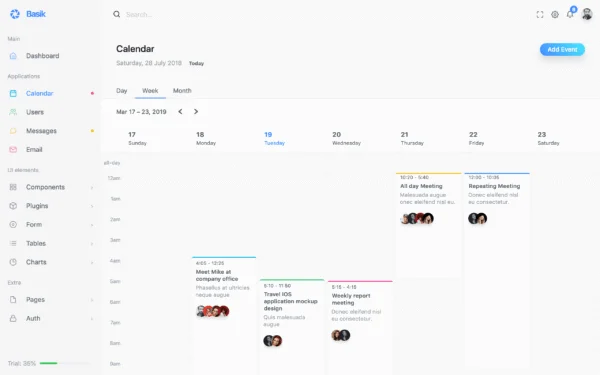This screenshot has width=600, height=375.
Task: Click the Email envelope icon
Action: coord(13,150)
